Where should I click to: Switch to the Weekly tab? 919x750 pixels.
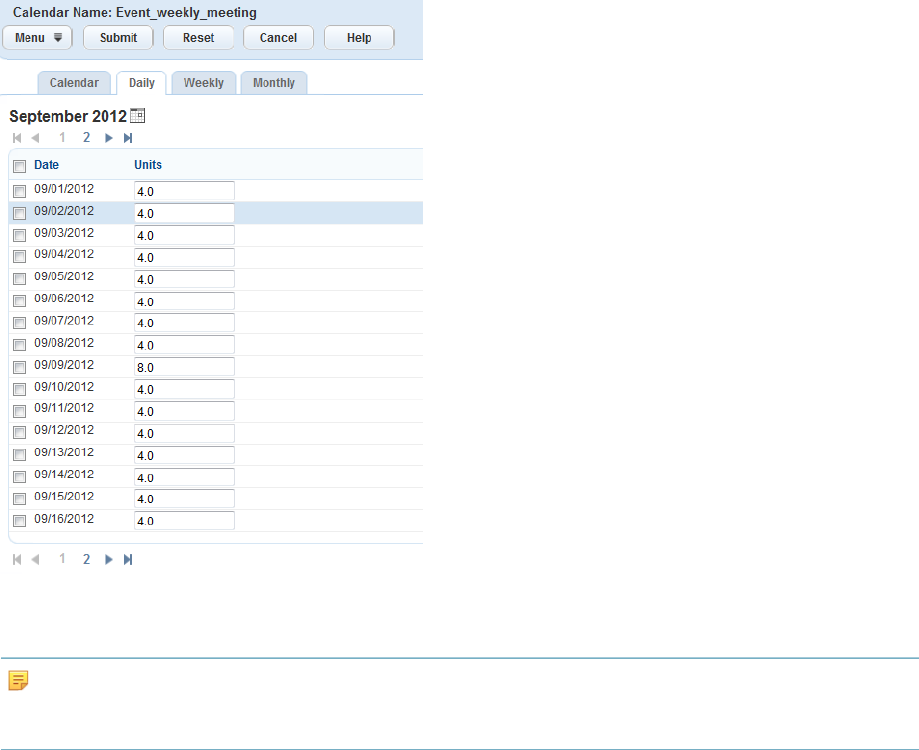pyautogui.click(x=203, y=83)
